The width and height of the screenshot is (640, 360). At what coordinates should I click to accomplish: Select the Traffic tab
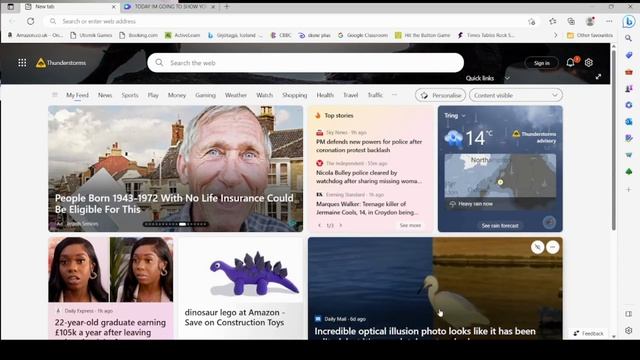[x=375, y=95]
